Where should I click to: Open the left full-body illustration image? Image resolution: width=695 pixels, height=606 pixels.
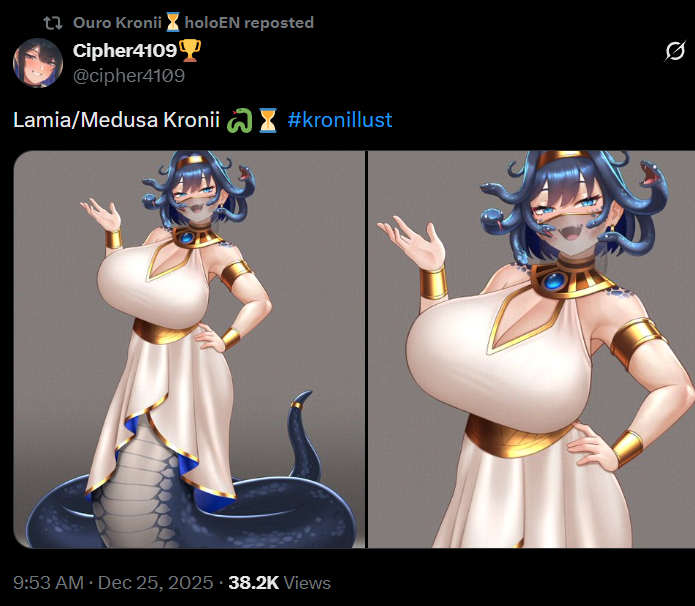coord(189,349)
